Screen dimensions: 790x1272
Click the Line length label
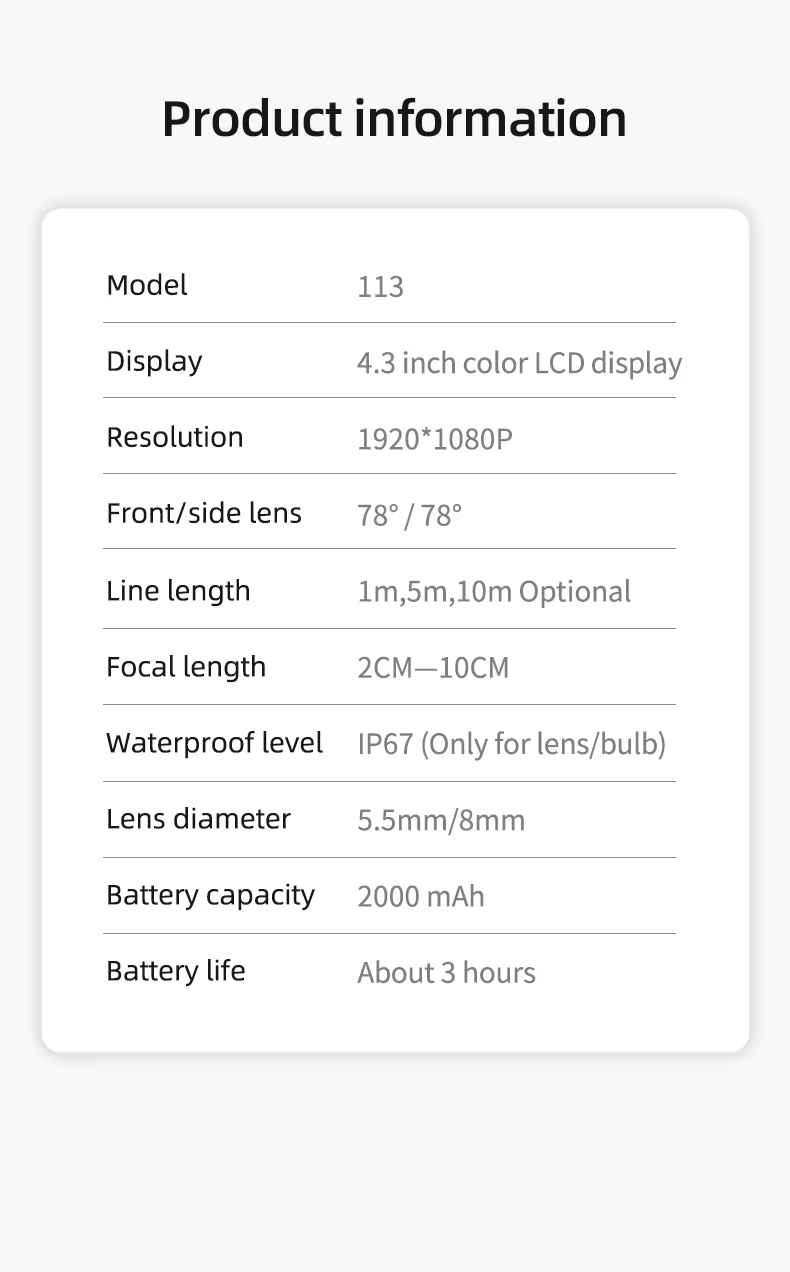[178, 590]
